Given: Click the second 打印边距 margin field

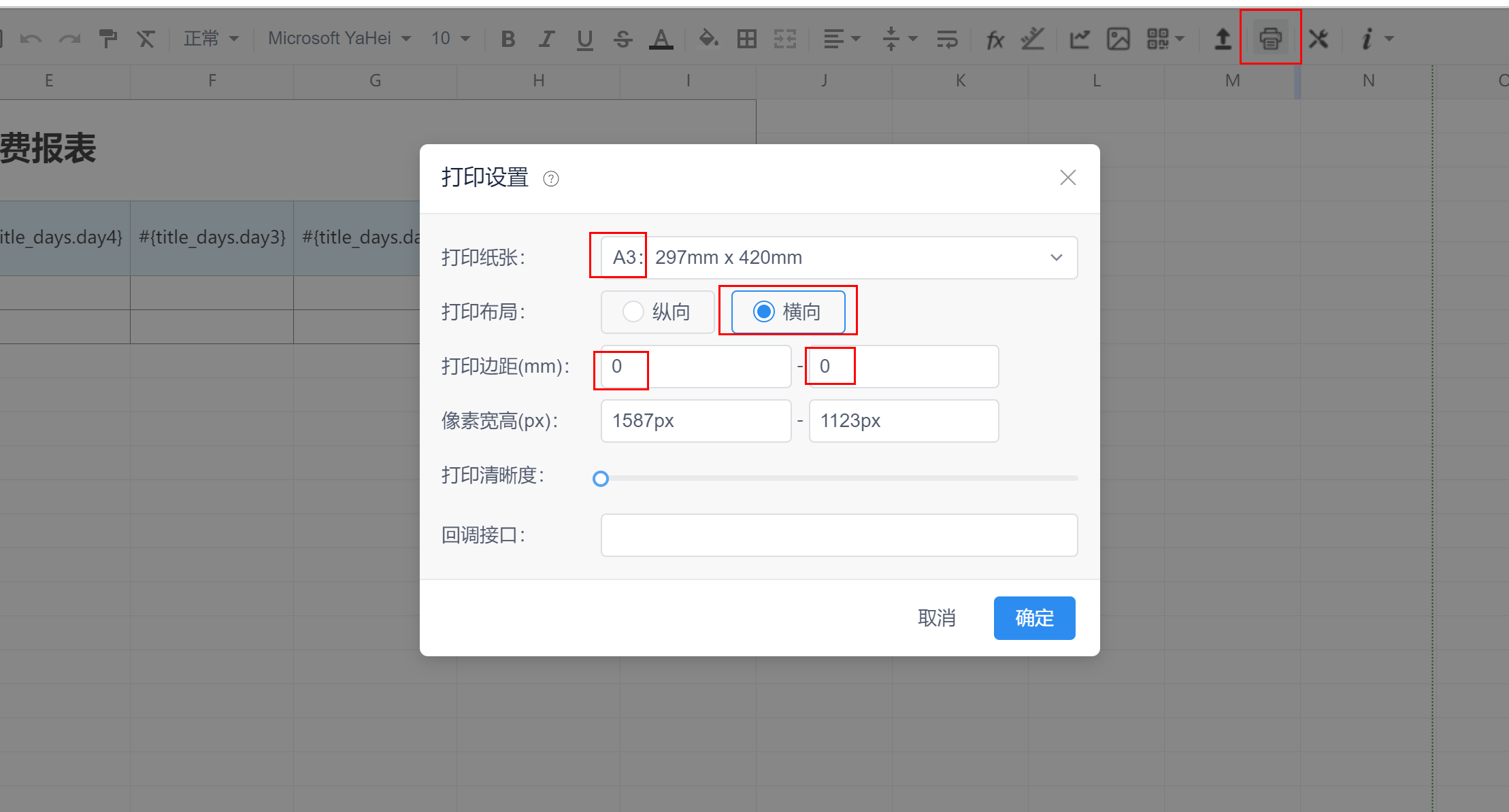Looking at the screenshot, I should [x=903, y=367].
